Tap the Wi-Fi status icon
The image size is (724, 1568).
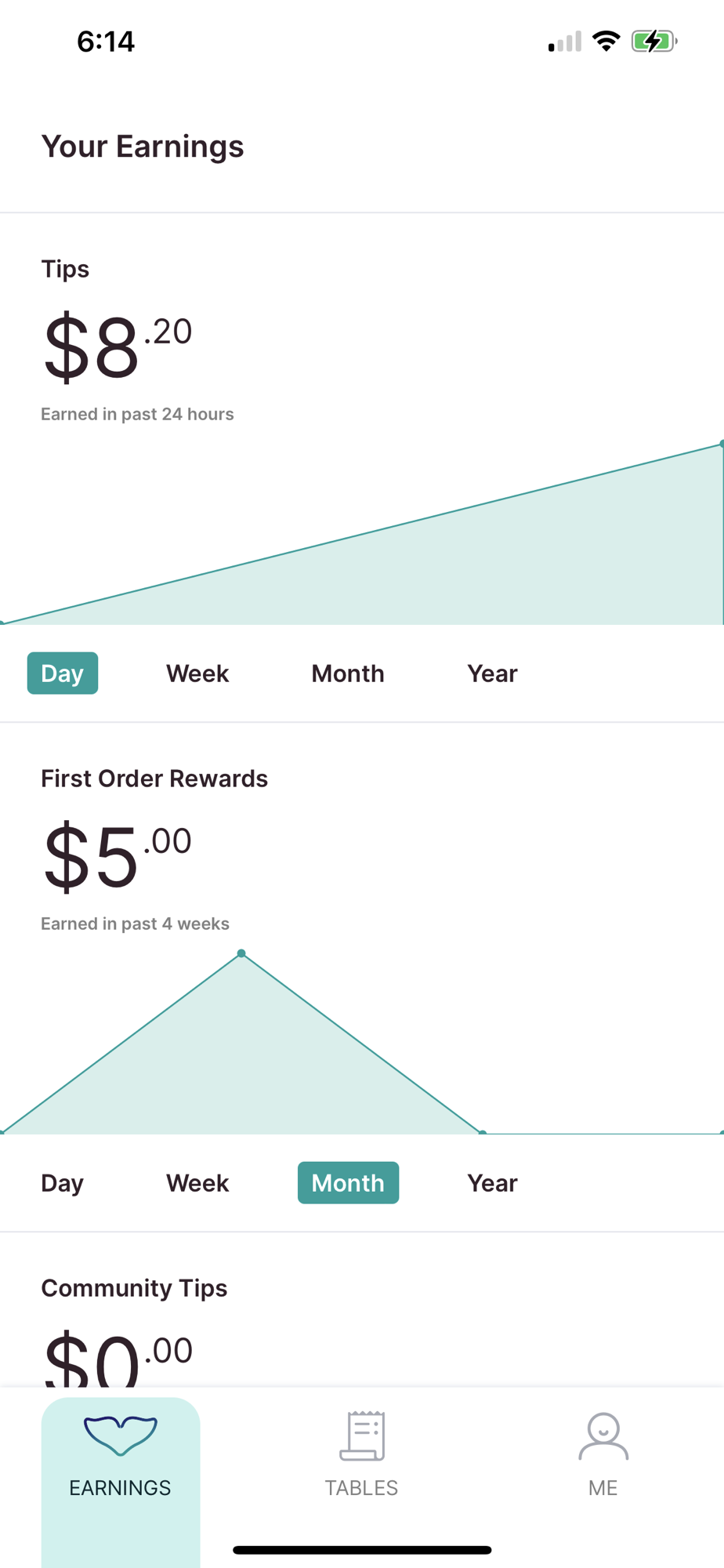606,41
